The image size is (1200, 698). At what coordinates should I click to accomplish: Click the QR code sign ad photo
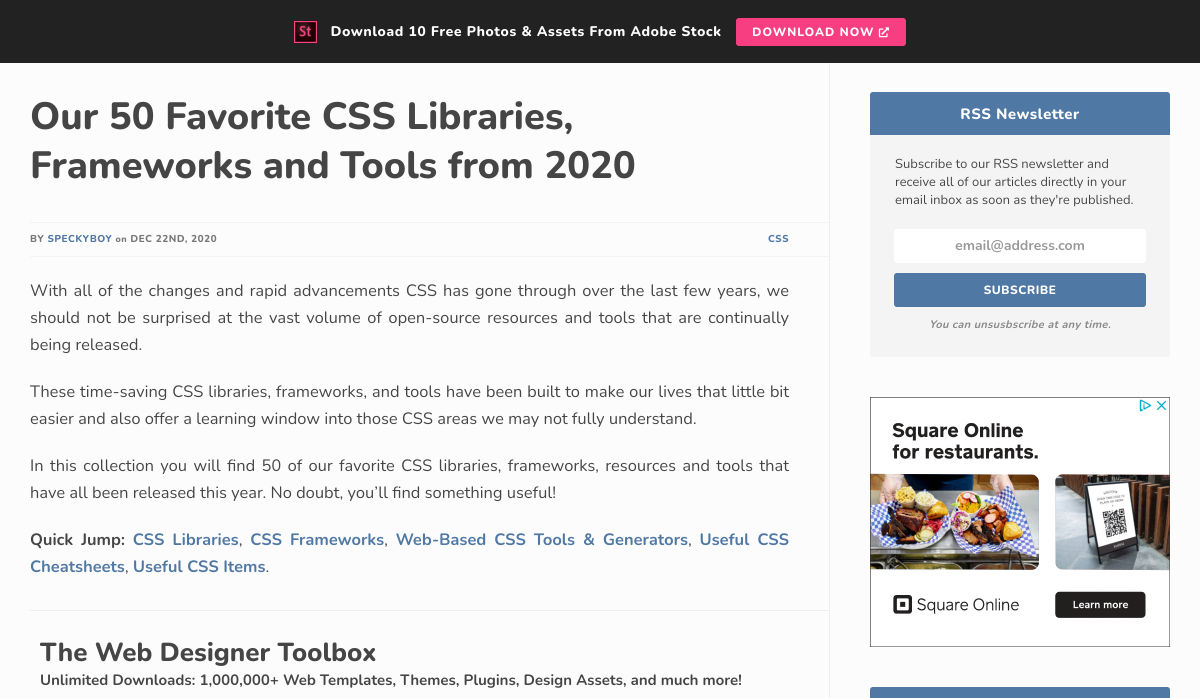(1111, 522)
